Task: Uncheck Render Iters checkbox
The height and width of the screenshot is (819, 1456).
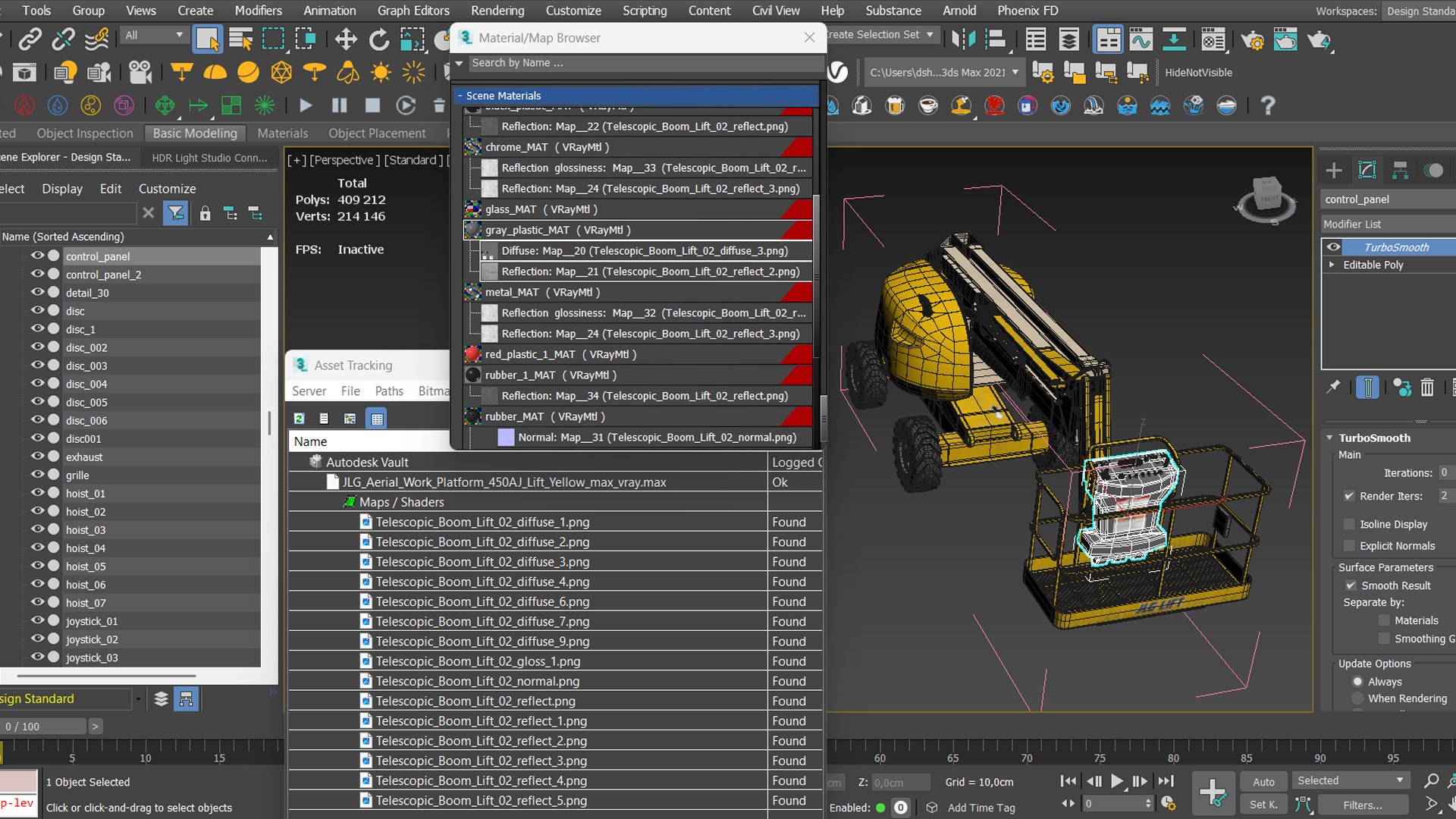Action: (x=1349, y=496)
